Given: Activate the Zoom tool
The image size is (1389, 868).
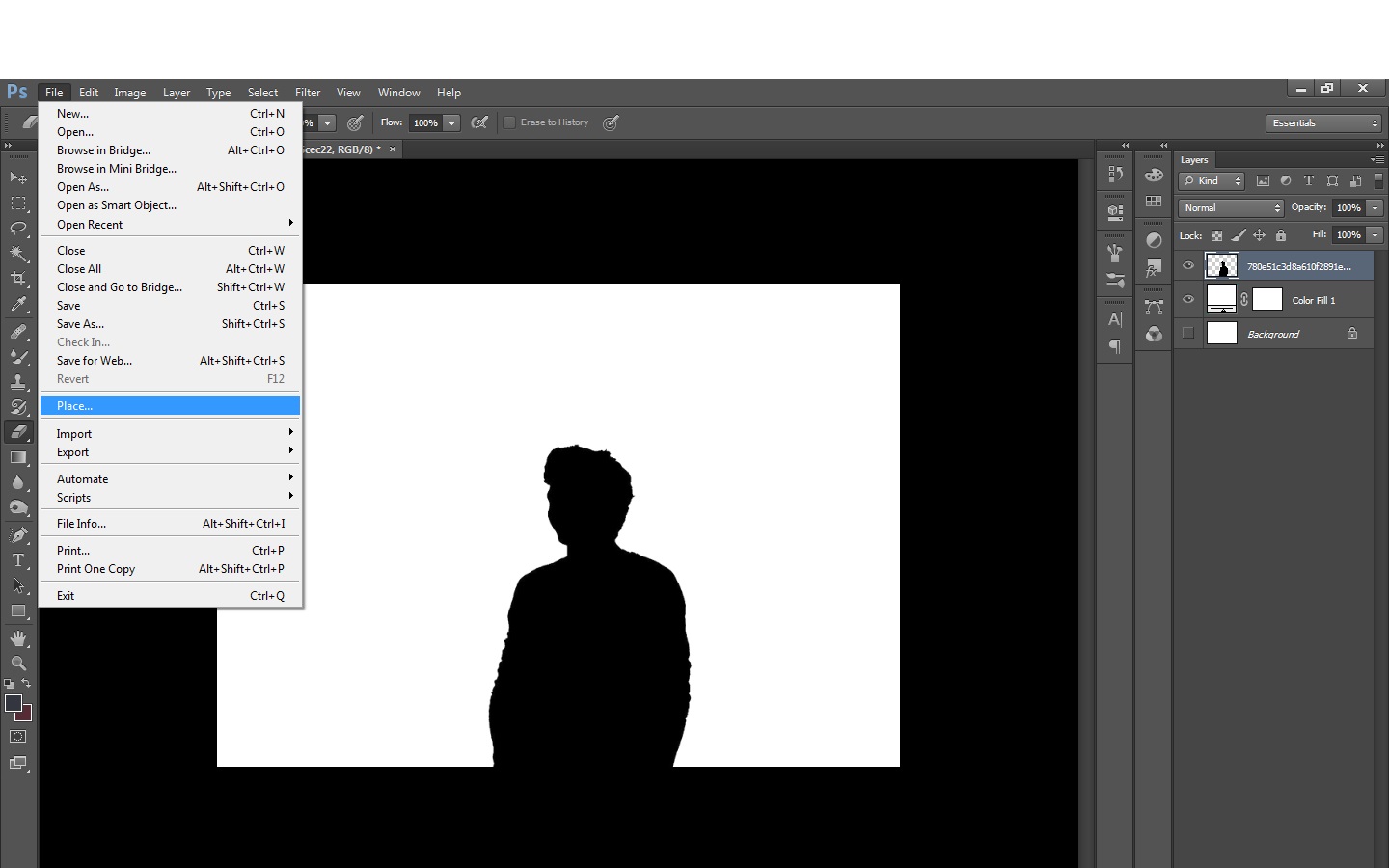Looking at the screenshot, I should click(18, 664).
